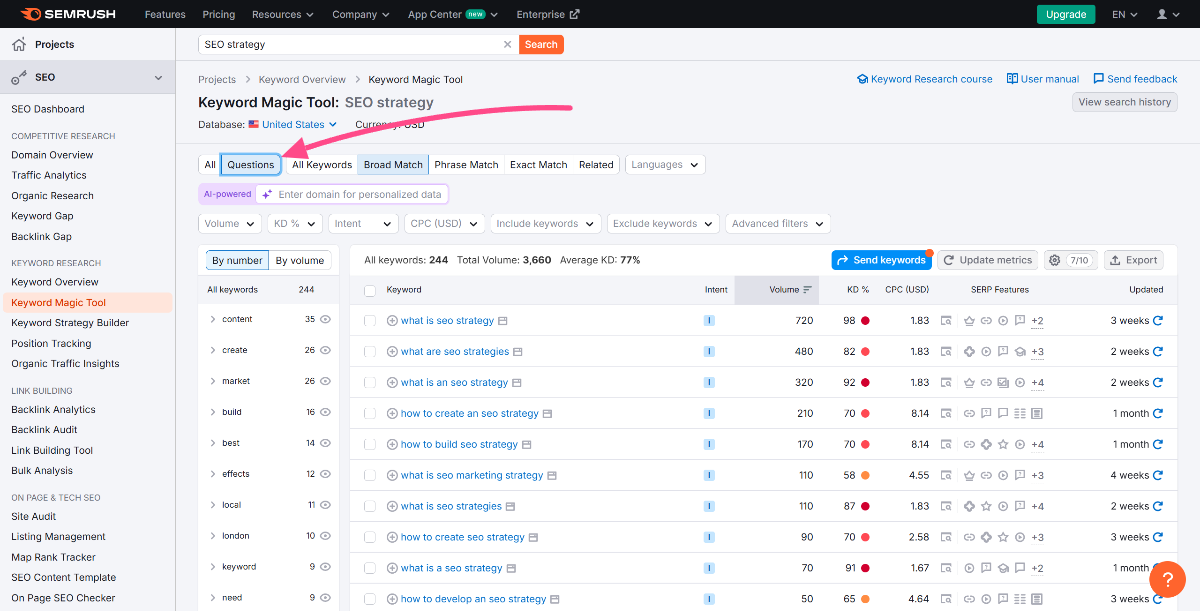1200x611 pixels.
Task: Open Include keywords dropdown
Action: [x=545, y=224]
